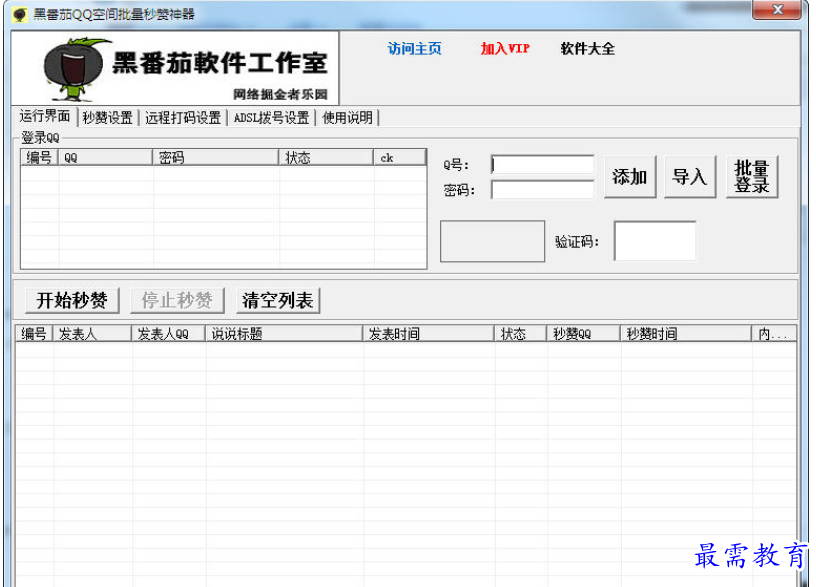
Task: Open the 远程打码设置 tab
Action: point(183,118)
